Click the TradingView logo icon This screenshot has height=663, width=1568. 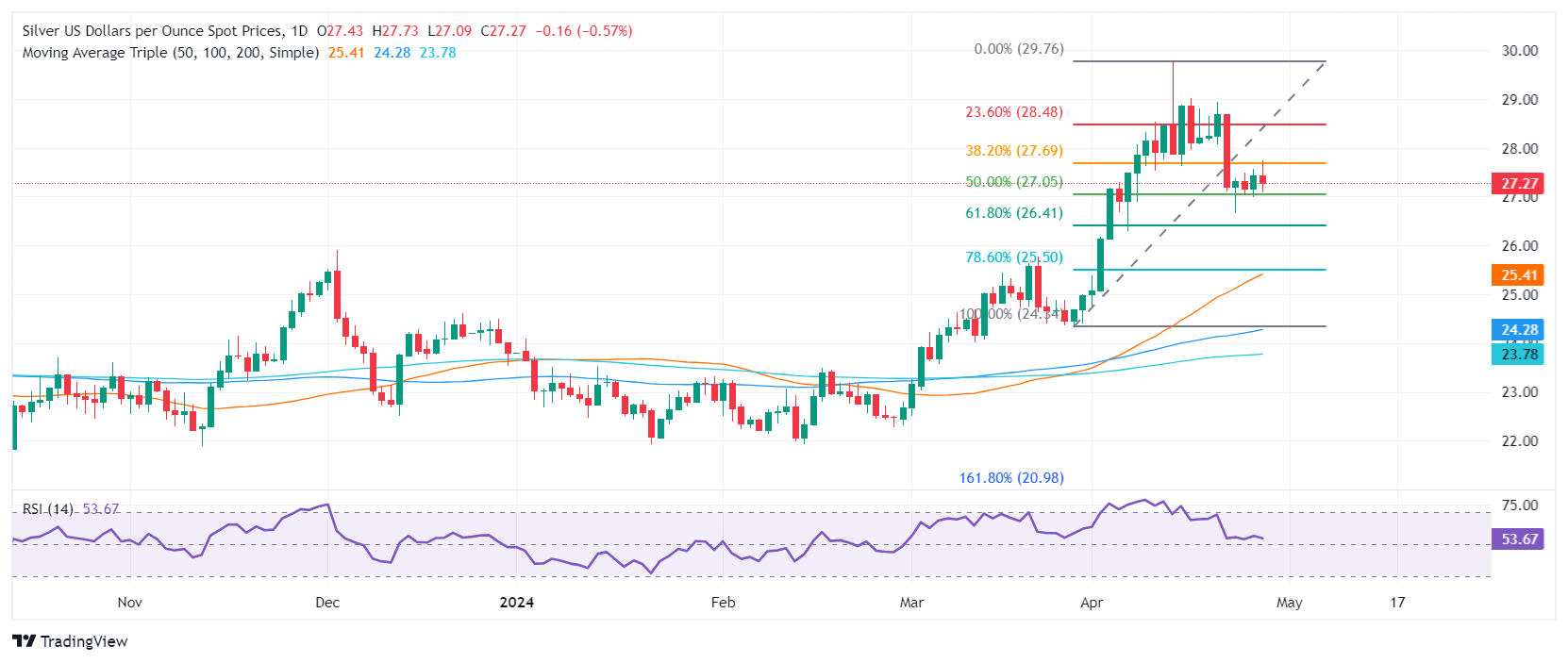(x=25, y=641)
